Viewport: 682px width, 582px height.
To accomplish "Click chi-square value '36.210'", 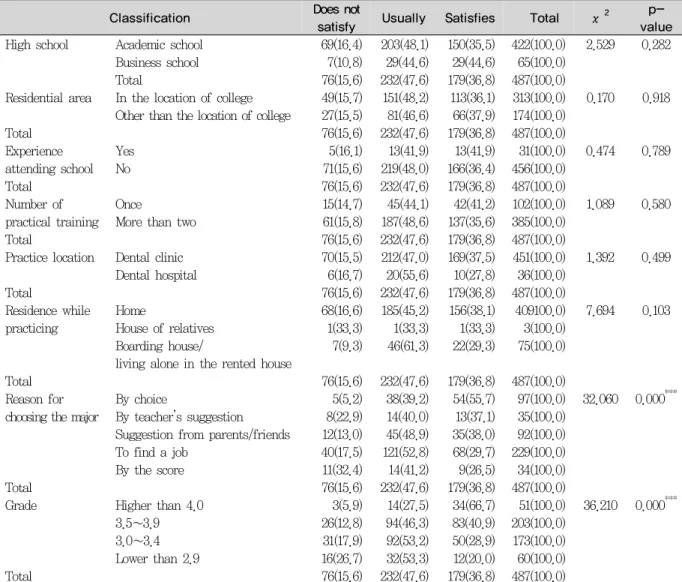I will [x=600, y=506].
